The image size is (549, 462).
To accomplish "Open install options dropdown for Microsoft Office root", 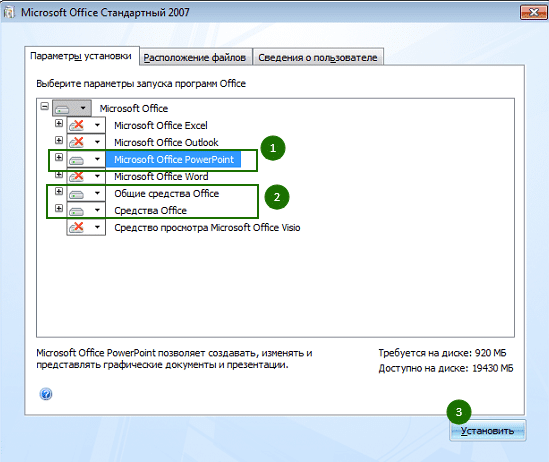I will pyautogui.click(x=83, y=108).
